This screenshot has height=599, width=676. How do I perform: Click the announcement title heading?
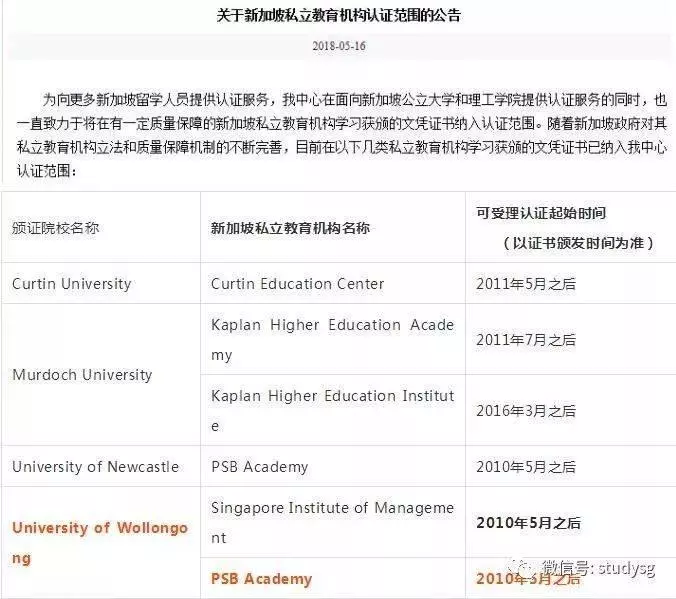pos(339,16)
